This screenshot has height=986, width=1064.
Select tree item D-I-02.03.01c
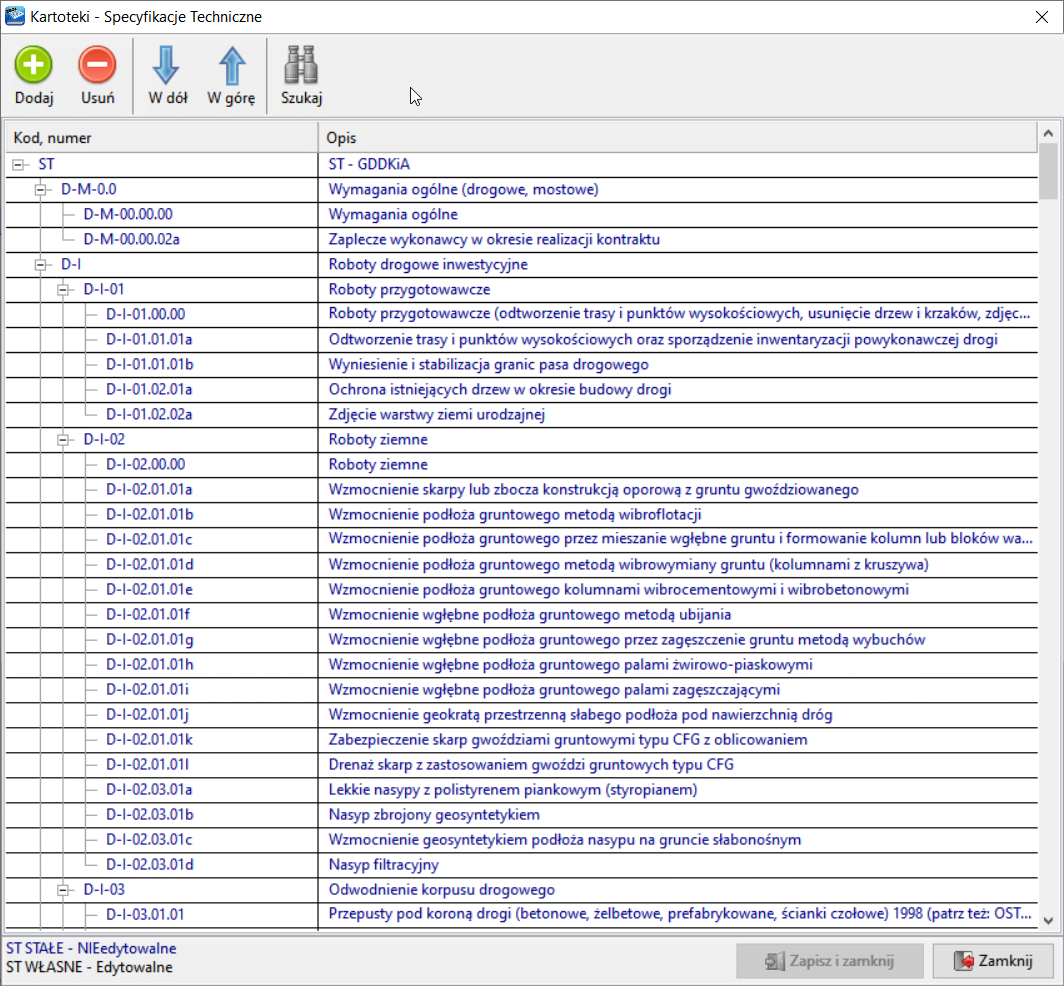[149, 840]
